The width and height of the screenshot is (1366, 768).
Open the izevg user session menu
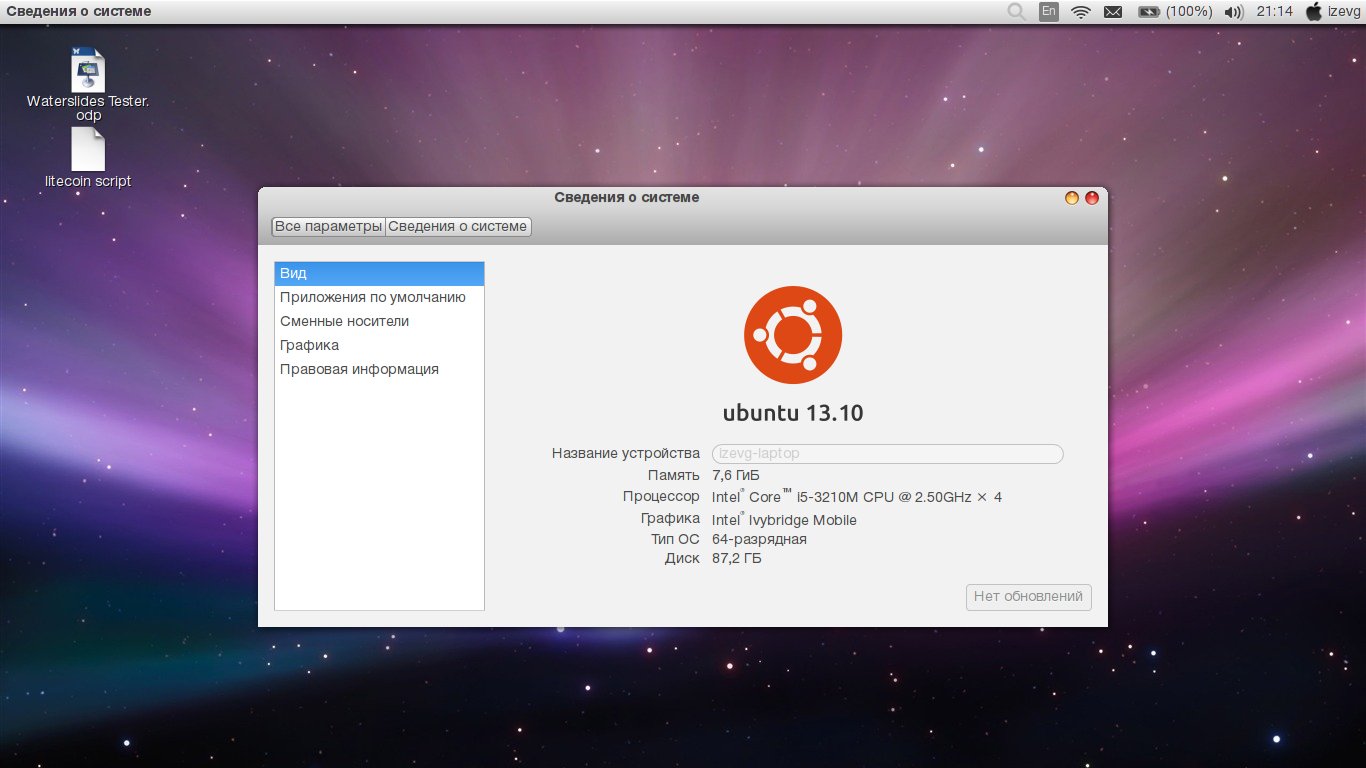click(x=1344, y=12)
